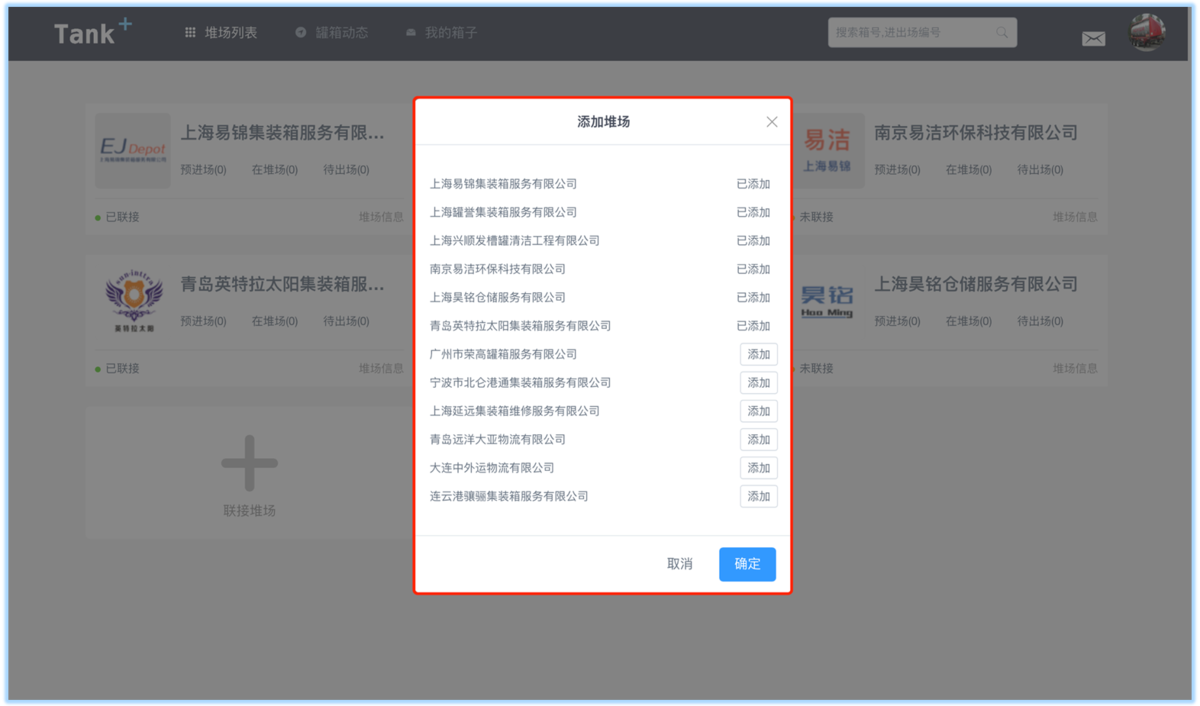Confirm with the 确定 button

747,564
